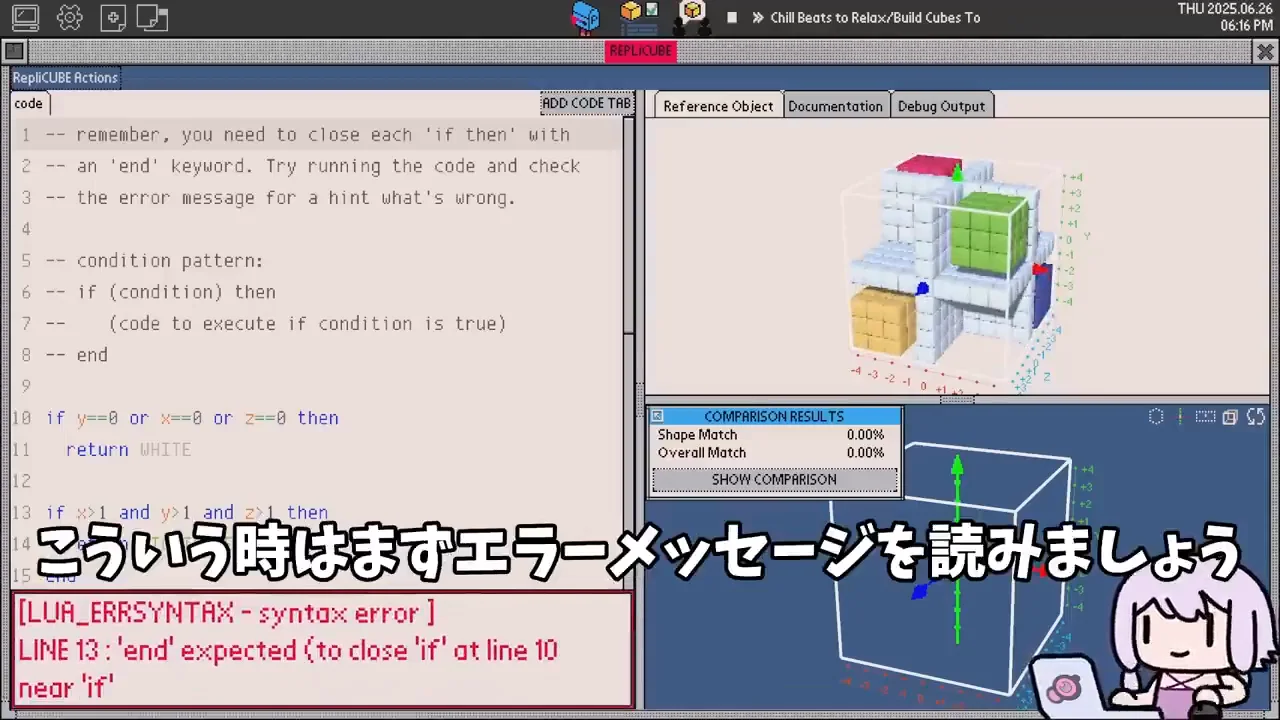Click the new file plus icon
This screenshot has width=1280, height=720.
113,17
